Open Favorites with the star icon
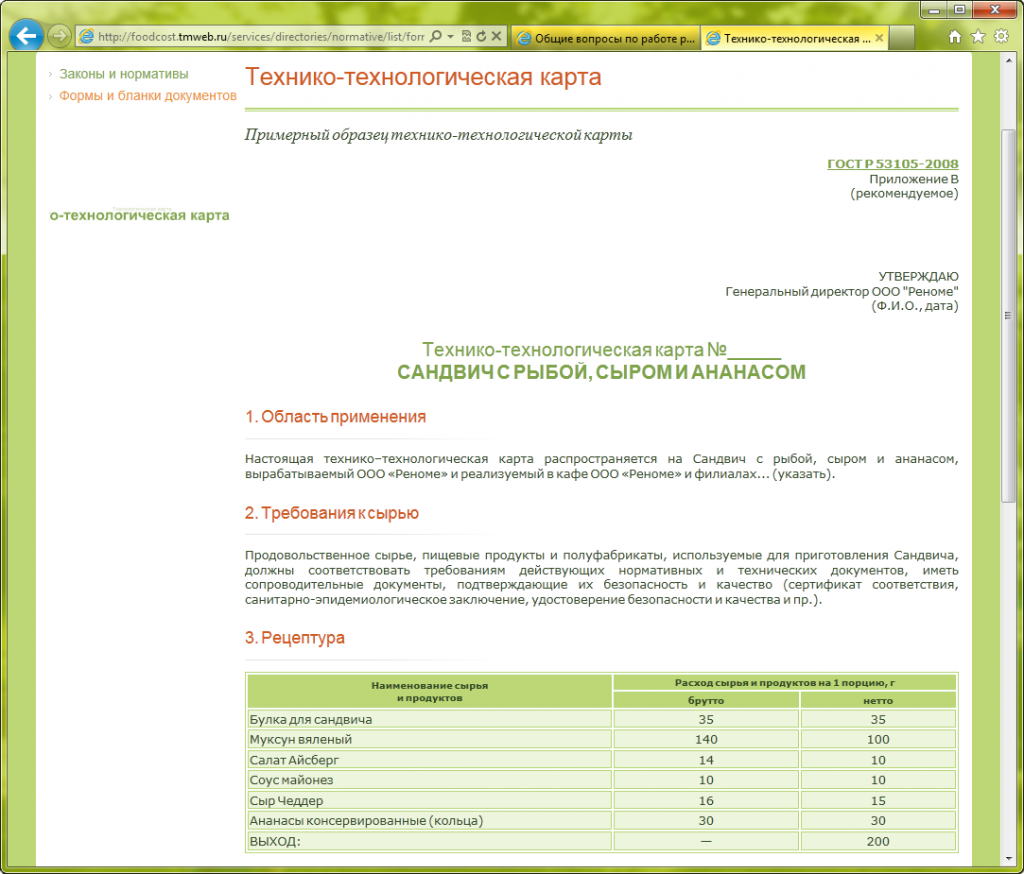This screenshot has width=1024, height=874. pos(978,37)
